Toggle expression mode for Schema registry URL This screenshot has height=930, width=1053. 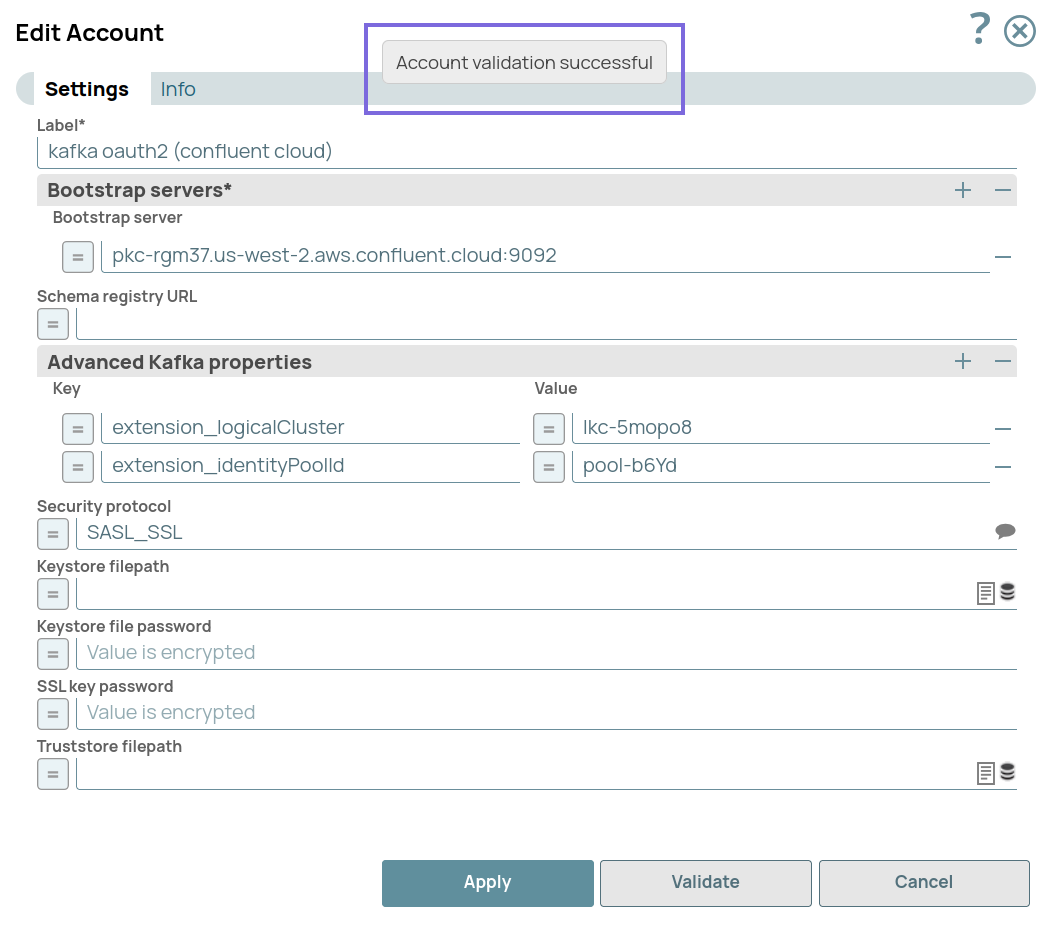click(53, 324)
